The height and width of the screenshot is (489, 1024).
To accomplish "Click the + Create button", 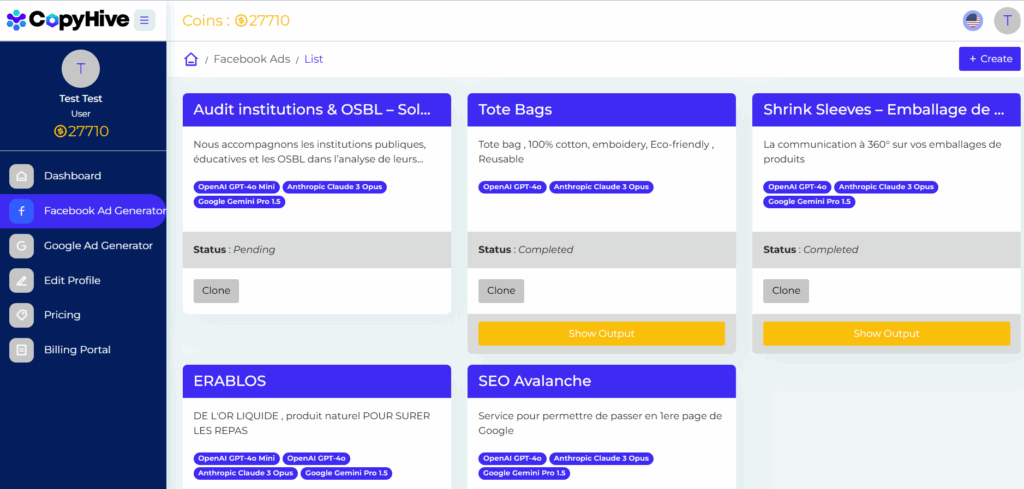I will tap(989, 59).
